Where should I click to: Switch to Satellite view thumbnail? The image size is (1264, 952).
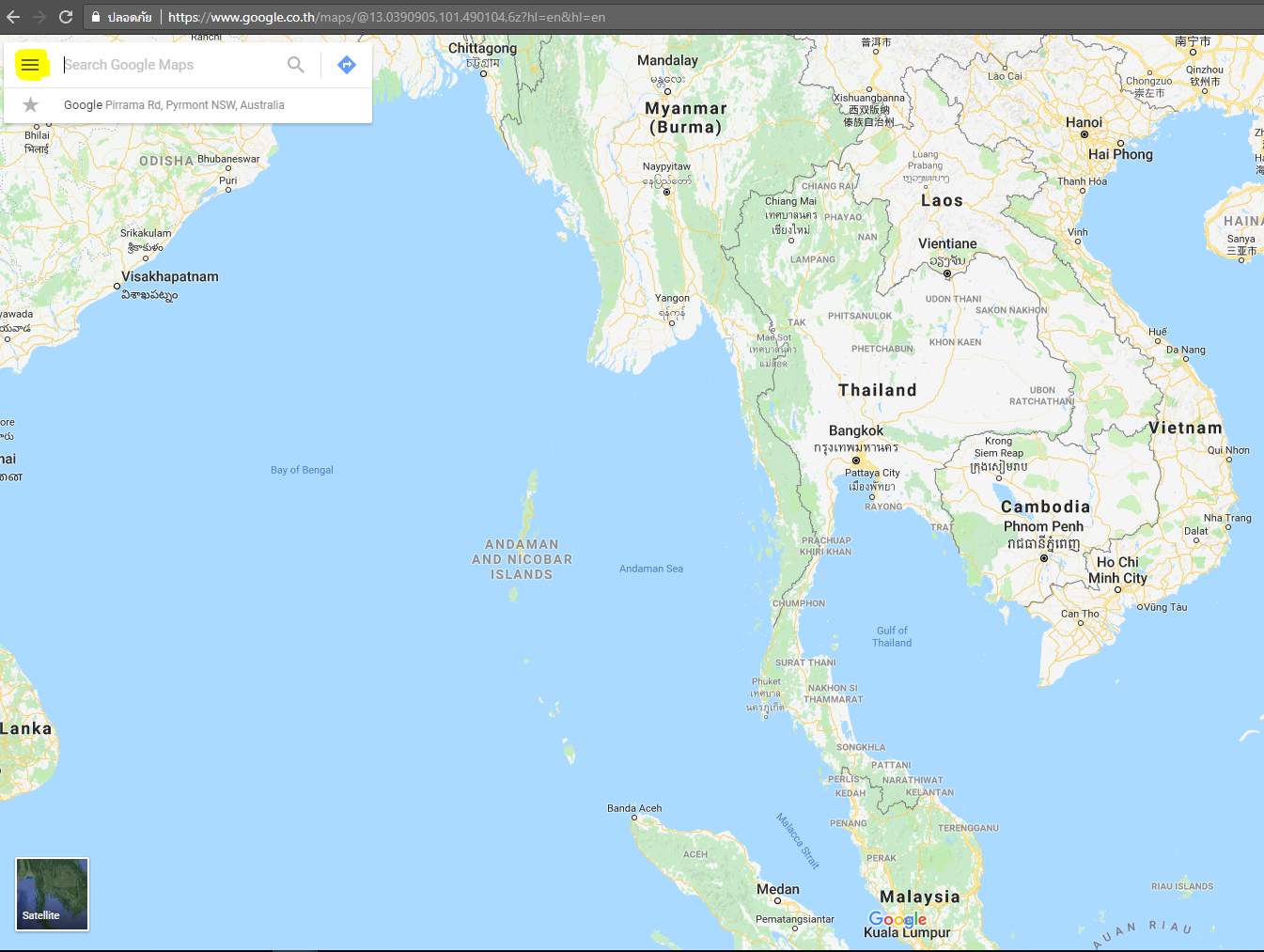(53, 895)
